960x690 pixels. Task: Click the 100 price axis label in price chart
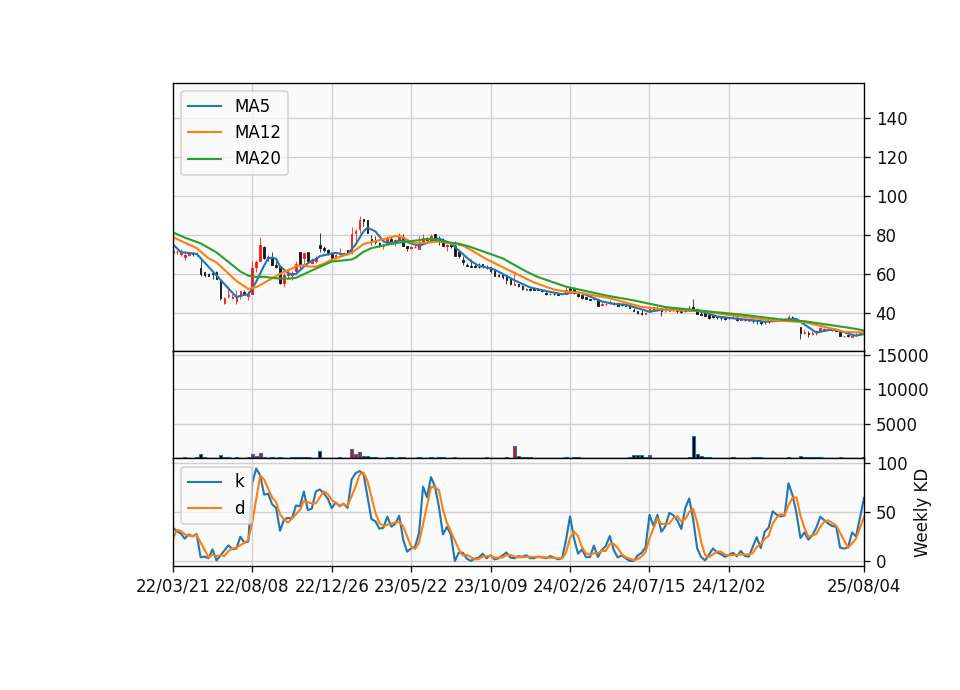point(892,197)
